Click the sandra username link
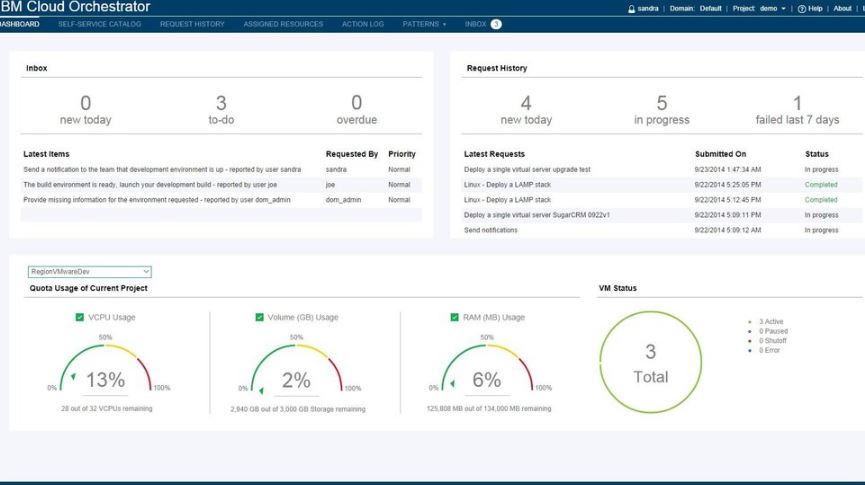The height and width of the screenshot is (485, 865). point(648,9)
